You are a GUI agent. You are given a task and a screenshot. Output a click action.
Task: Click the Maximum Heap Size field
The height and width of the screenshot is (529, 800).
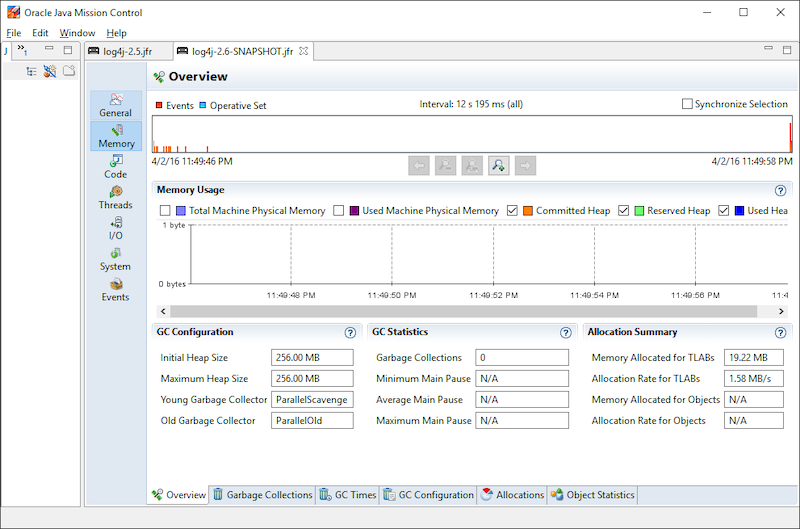312,379
